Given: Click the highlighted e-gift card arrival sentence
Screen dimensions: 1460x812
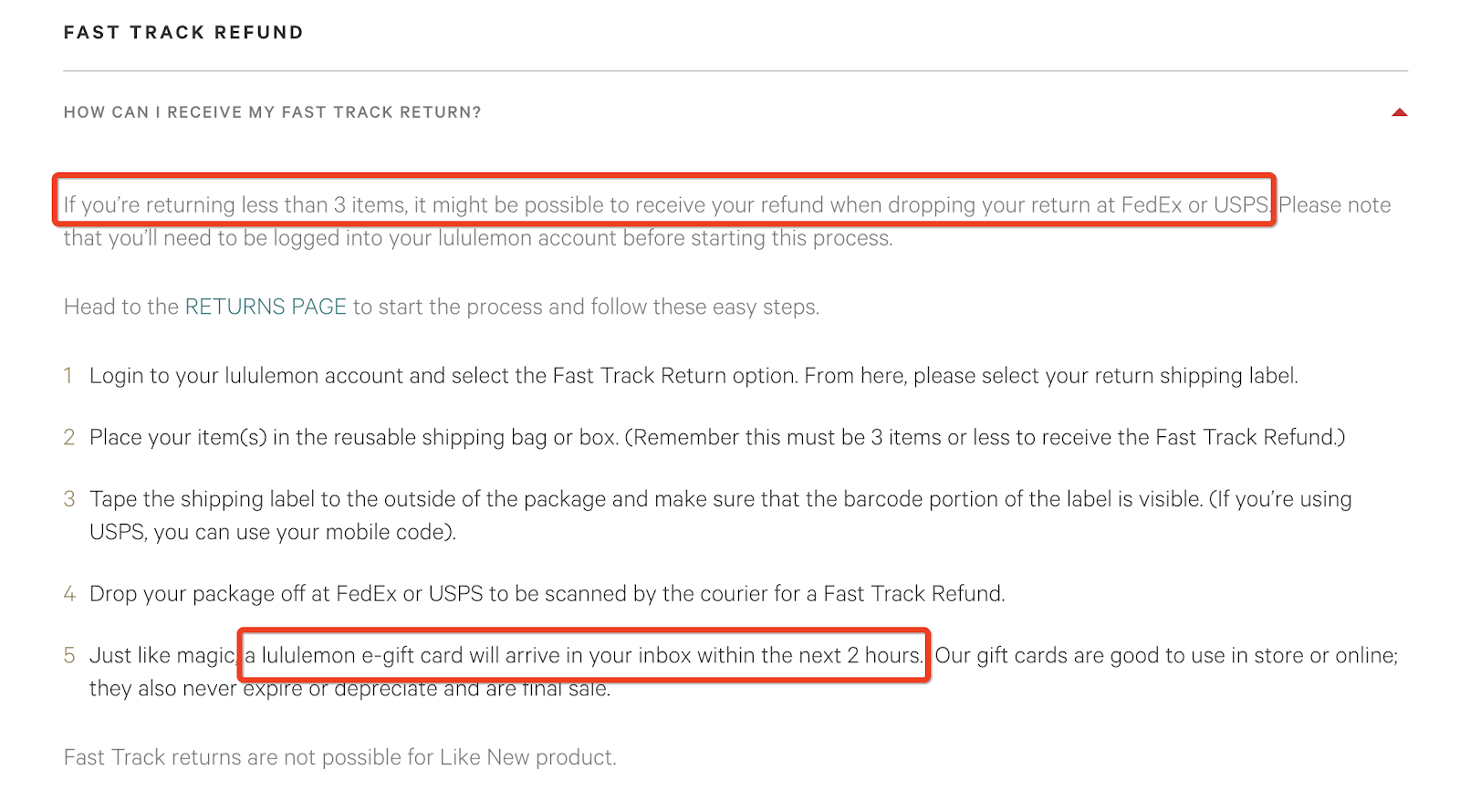Looking at the screenshot, I should [584, 655].
